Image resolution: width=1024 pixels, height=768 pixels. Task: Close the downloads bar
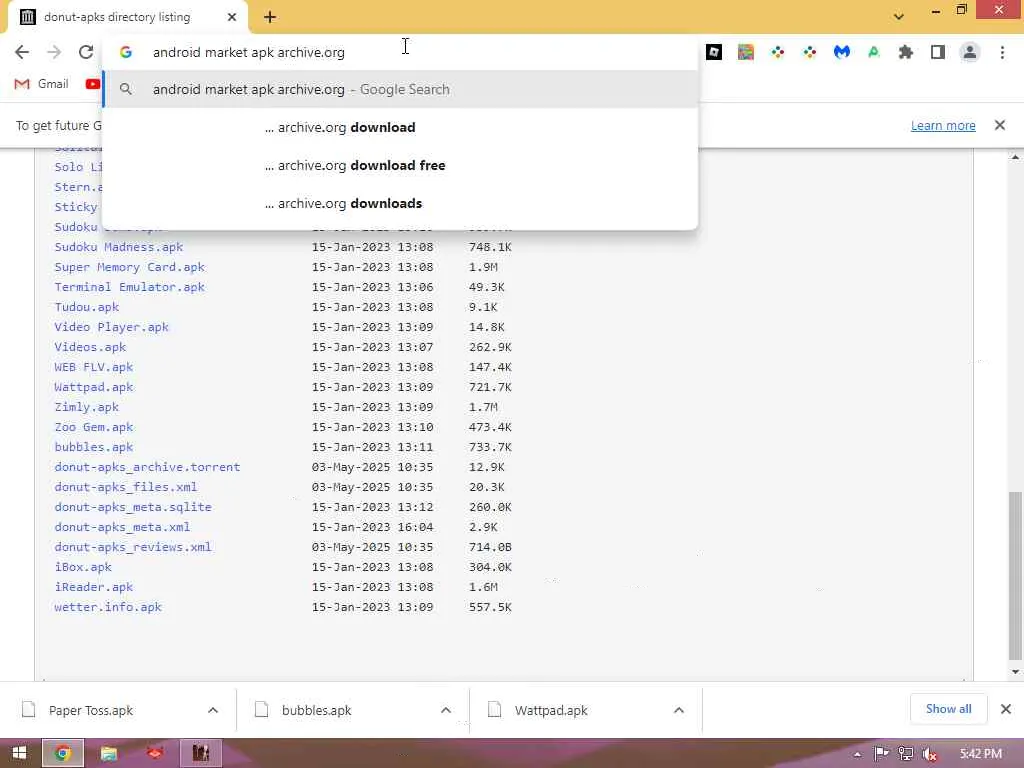click(x=1006, y=709)
